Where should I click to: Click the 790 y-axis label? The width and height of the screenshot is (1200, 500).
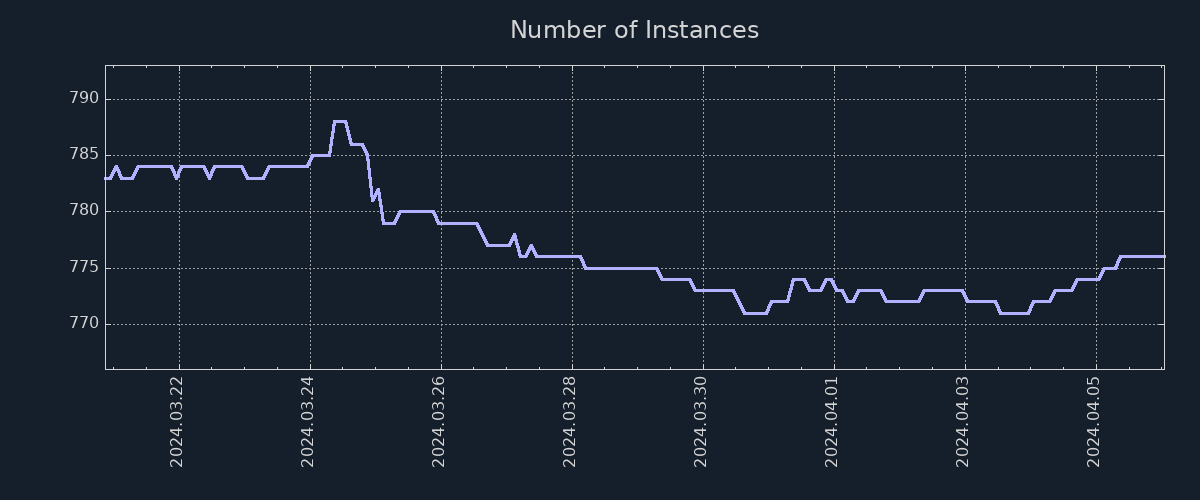coord(84,99)
